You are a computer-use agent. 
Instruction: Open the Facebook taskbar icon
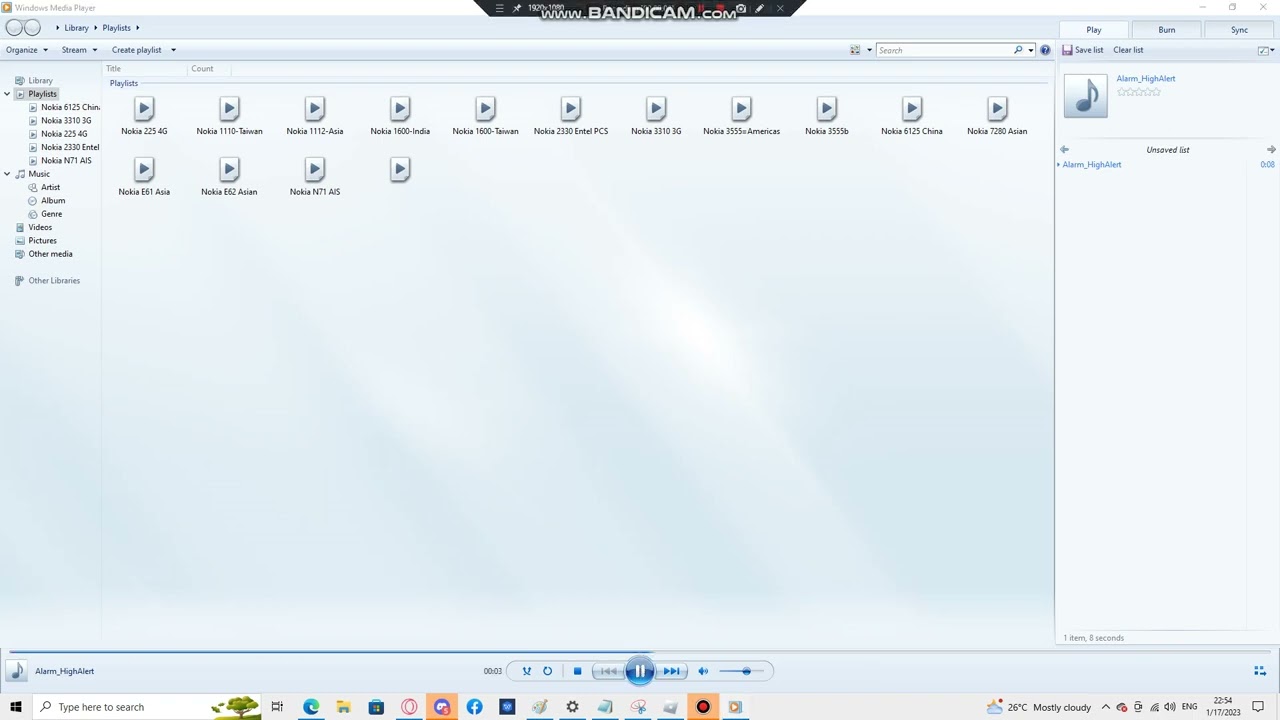[x=474, y=707]
